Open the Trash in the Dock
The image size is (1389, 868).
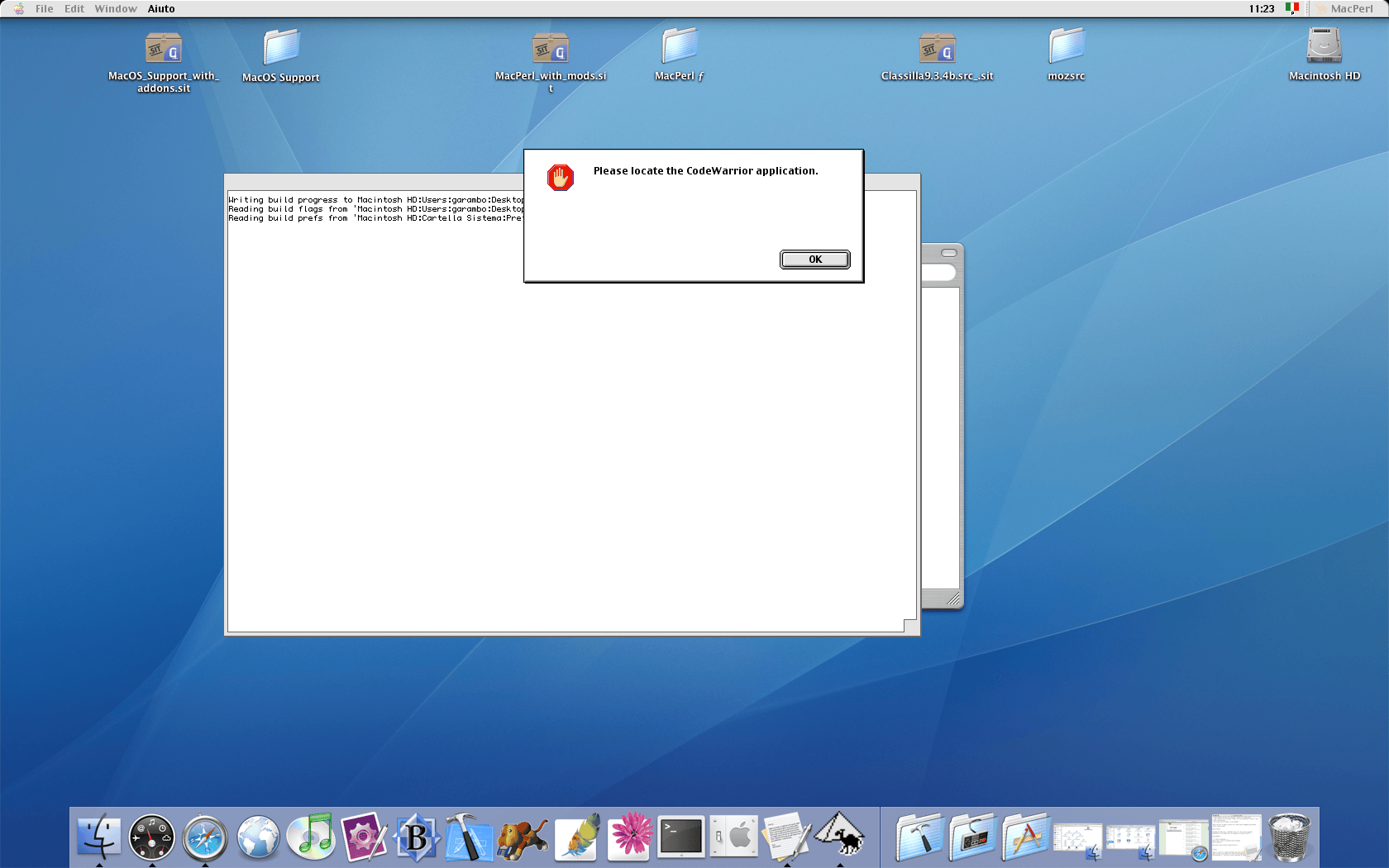point(1290,837)
